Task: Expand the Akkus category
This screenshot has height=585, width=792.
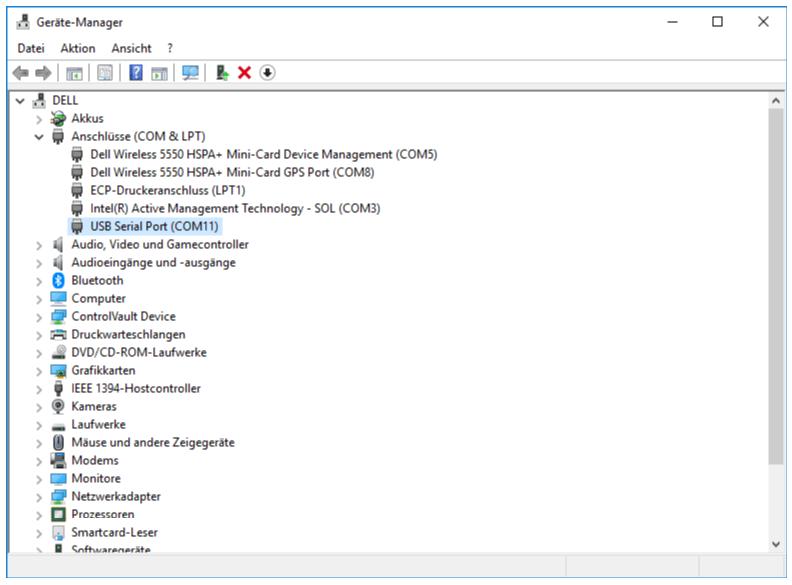Action: click(x=39, y=119)
